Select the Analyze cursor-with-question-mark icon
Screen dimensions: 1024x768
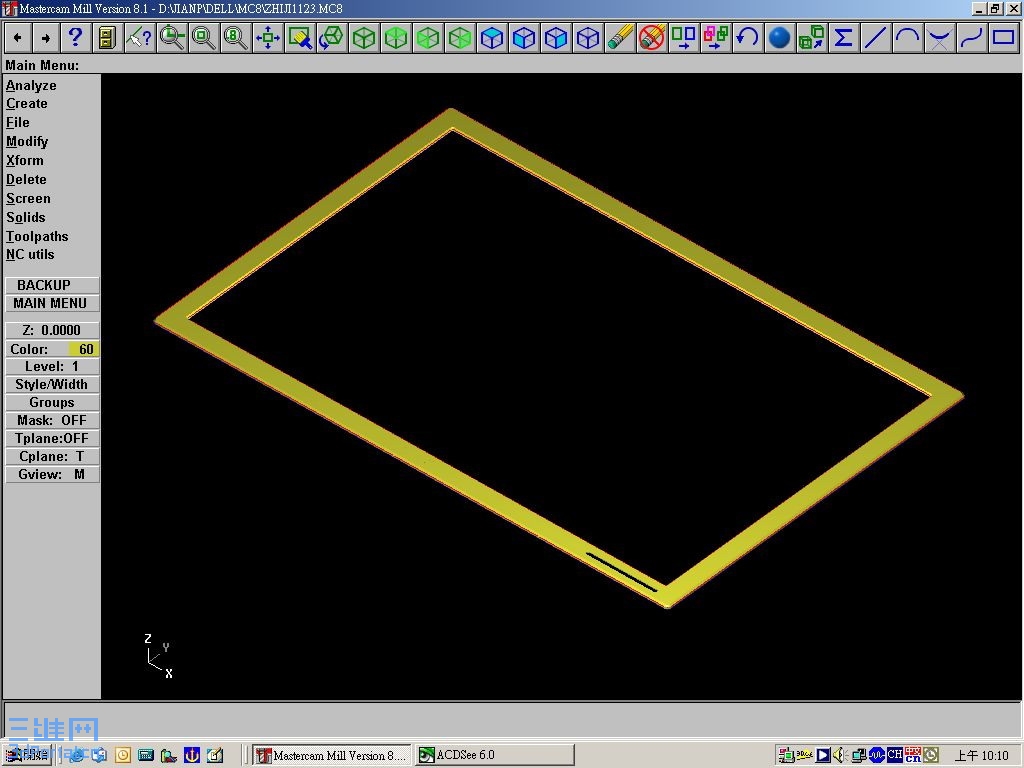tap(139, 38)
